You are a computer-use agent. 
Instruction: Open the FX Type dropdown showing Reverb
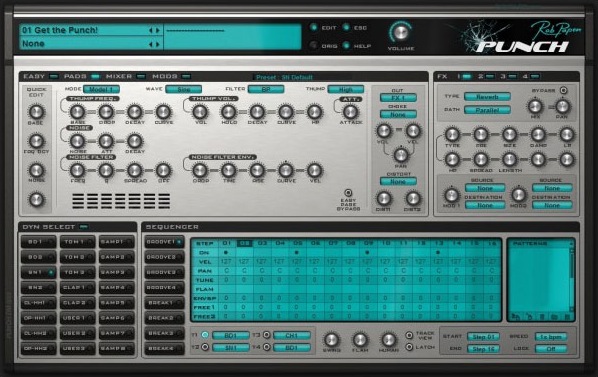click(487, 97)
